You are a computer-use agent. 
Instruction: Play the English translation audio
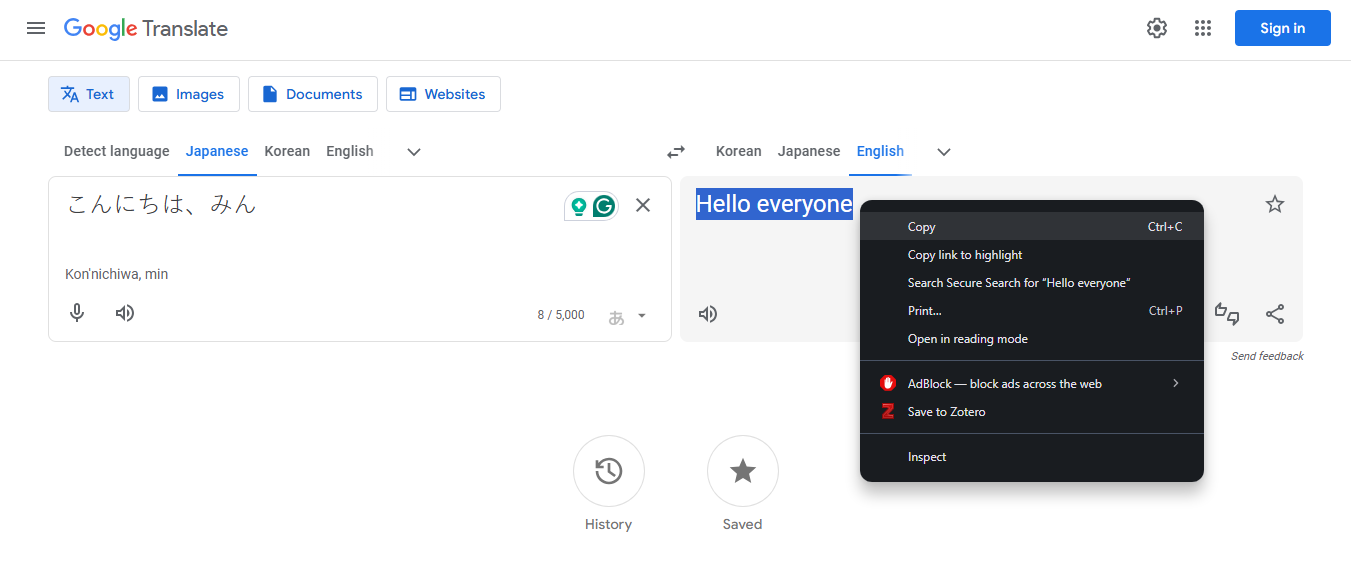[x=708, y=314]
